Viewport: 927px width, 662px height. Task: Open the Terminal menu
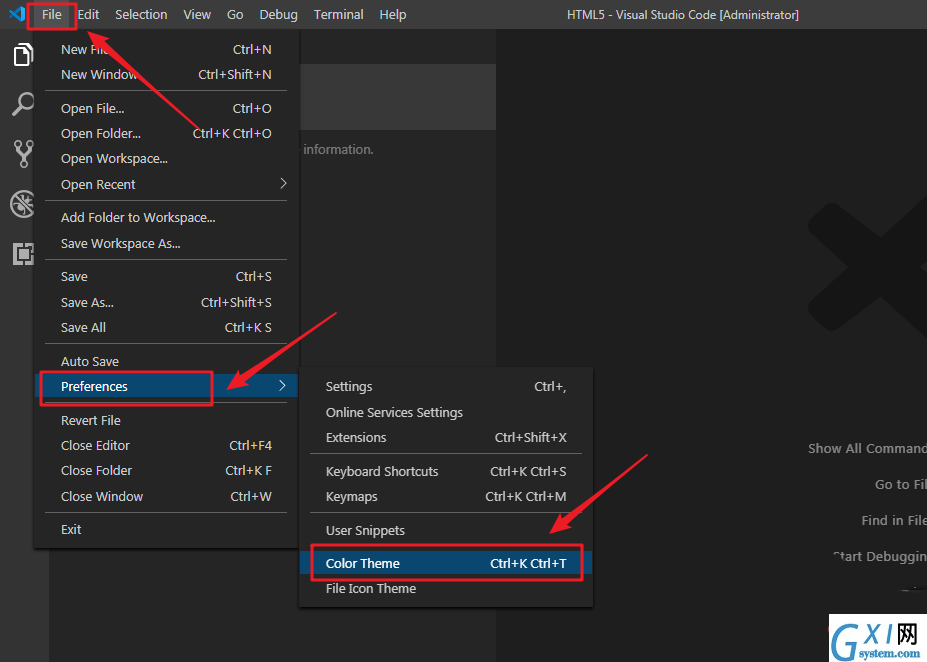click(x=338, y=15)
